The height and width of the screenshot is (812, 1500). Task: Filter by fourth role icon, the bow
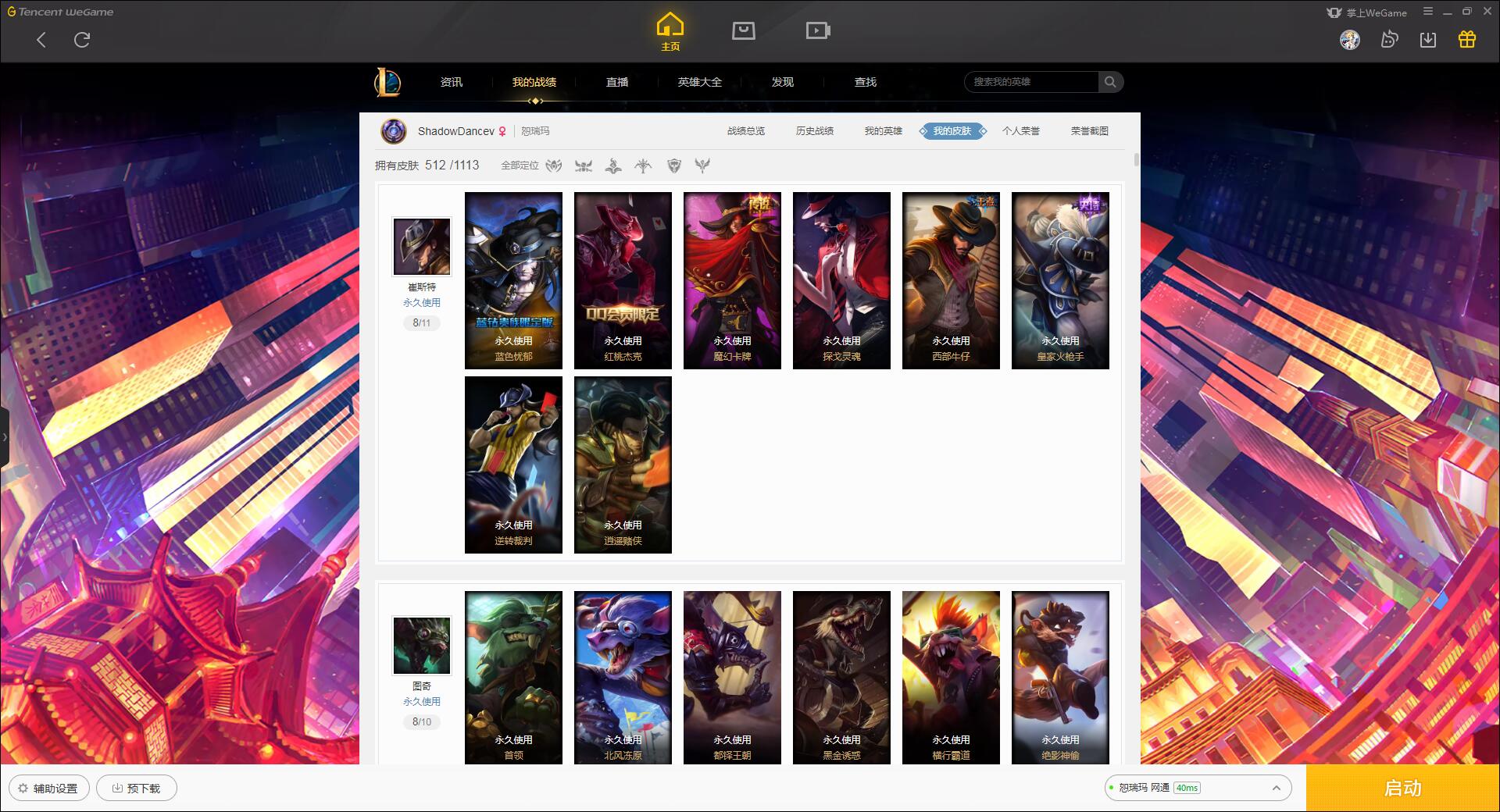point(643,166)
